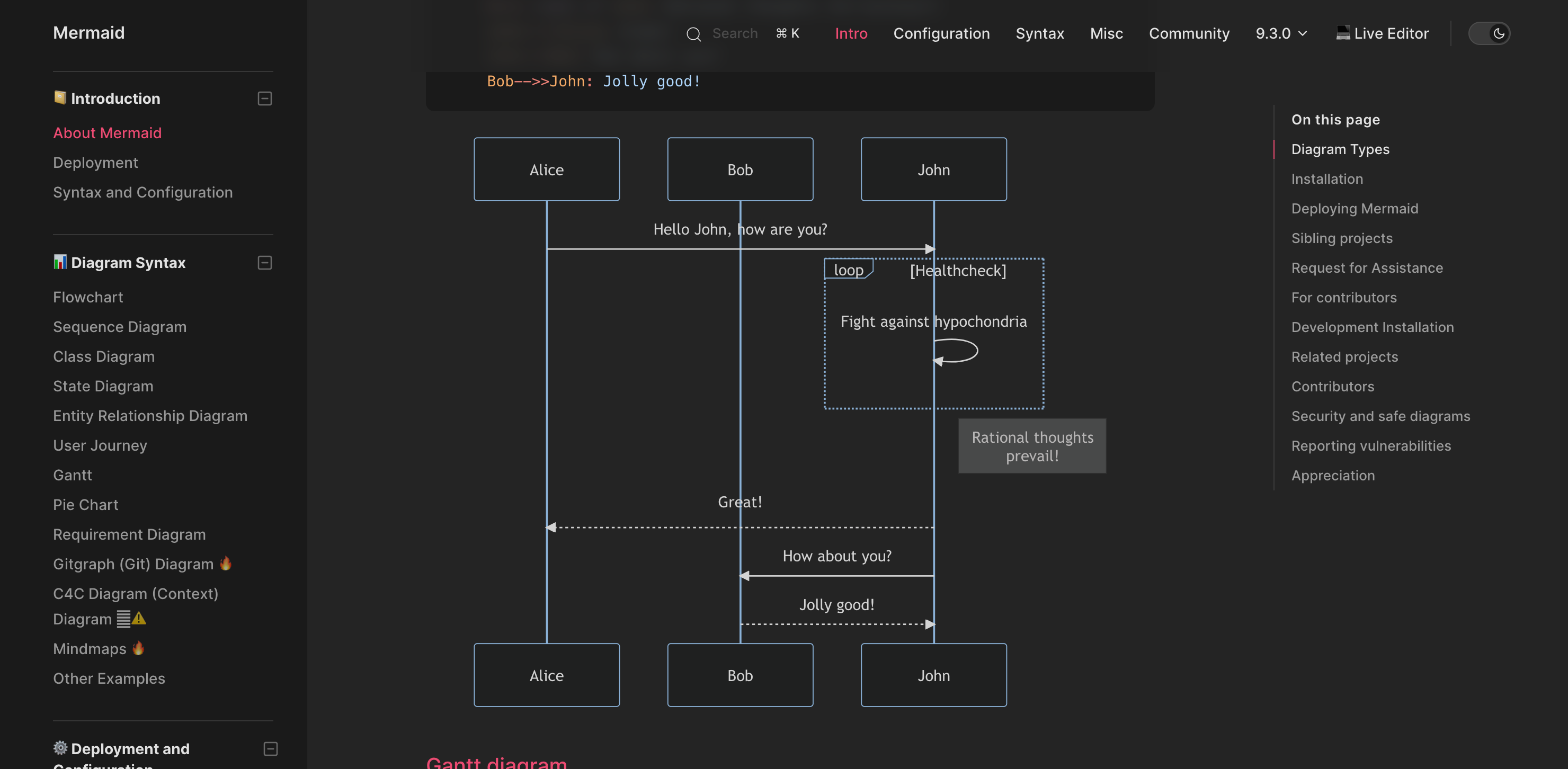
Task: Click the warning icon beside C4C Diagram
Action: coord(139,618)
